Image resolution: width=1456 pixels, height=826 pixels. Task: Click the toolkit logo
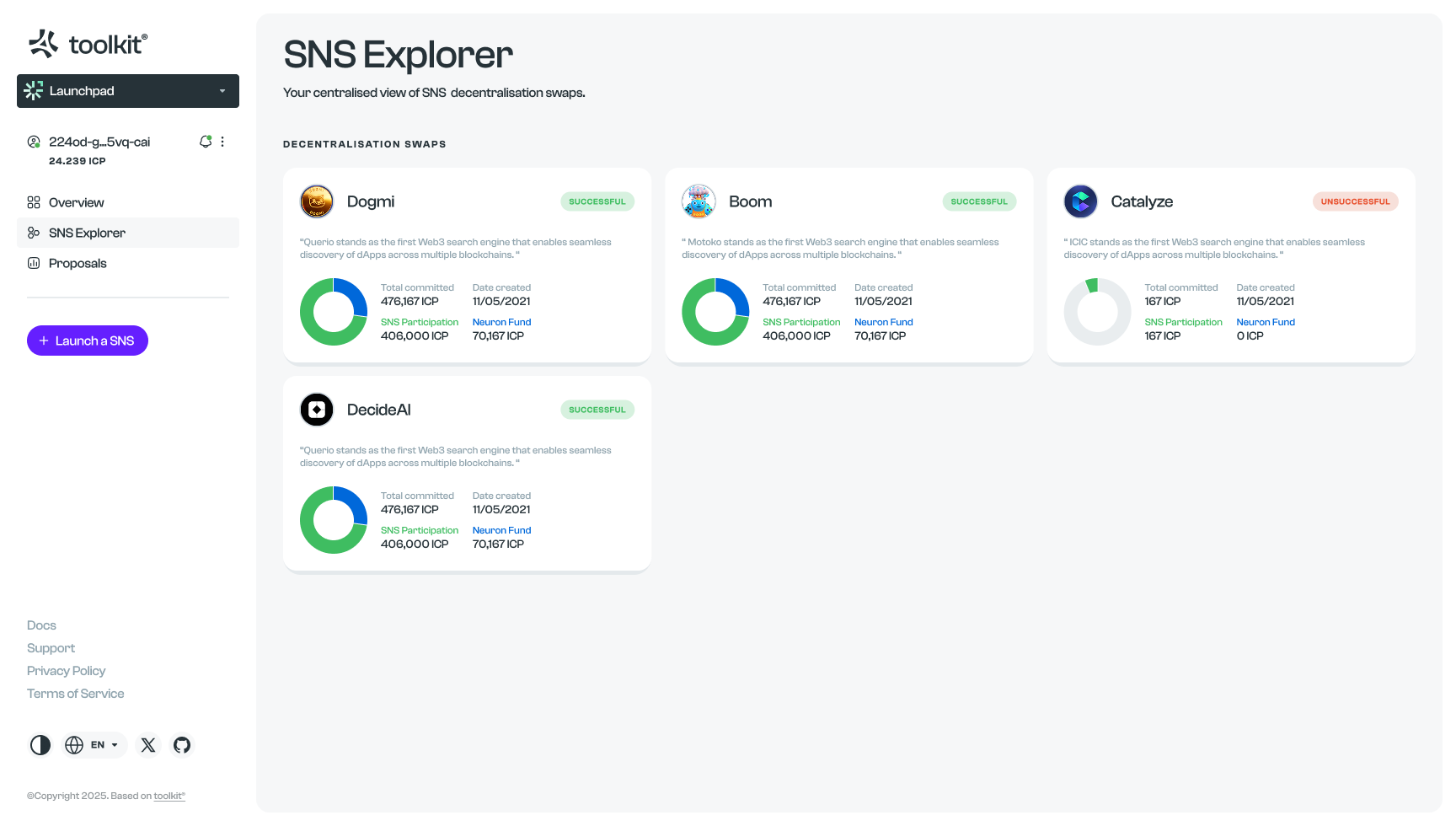click(x=88, y=44)
